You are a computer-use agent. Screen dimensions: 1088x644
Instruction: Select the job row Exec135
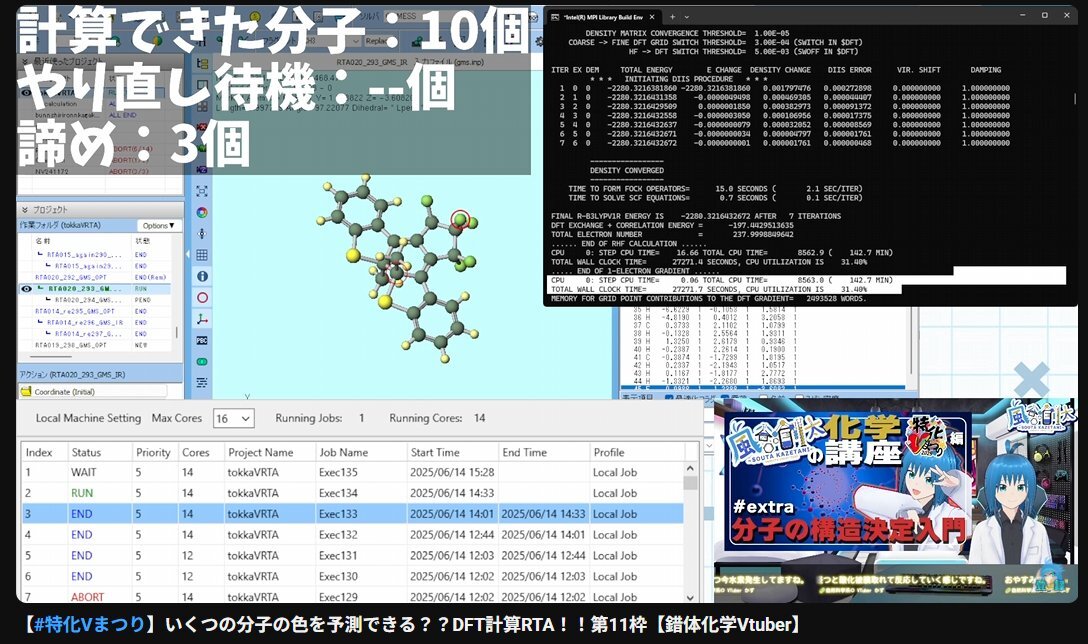click(x=352, y=473)
